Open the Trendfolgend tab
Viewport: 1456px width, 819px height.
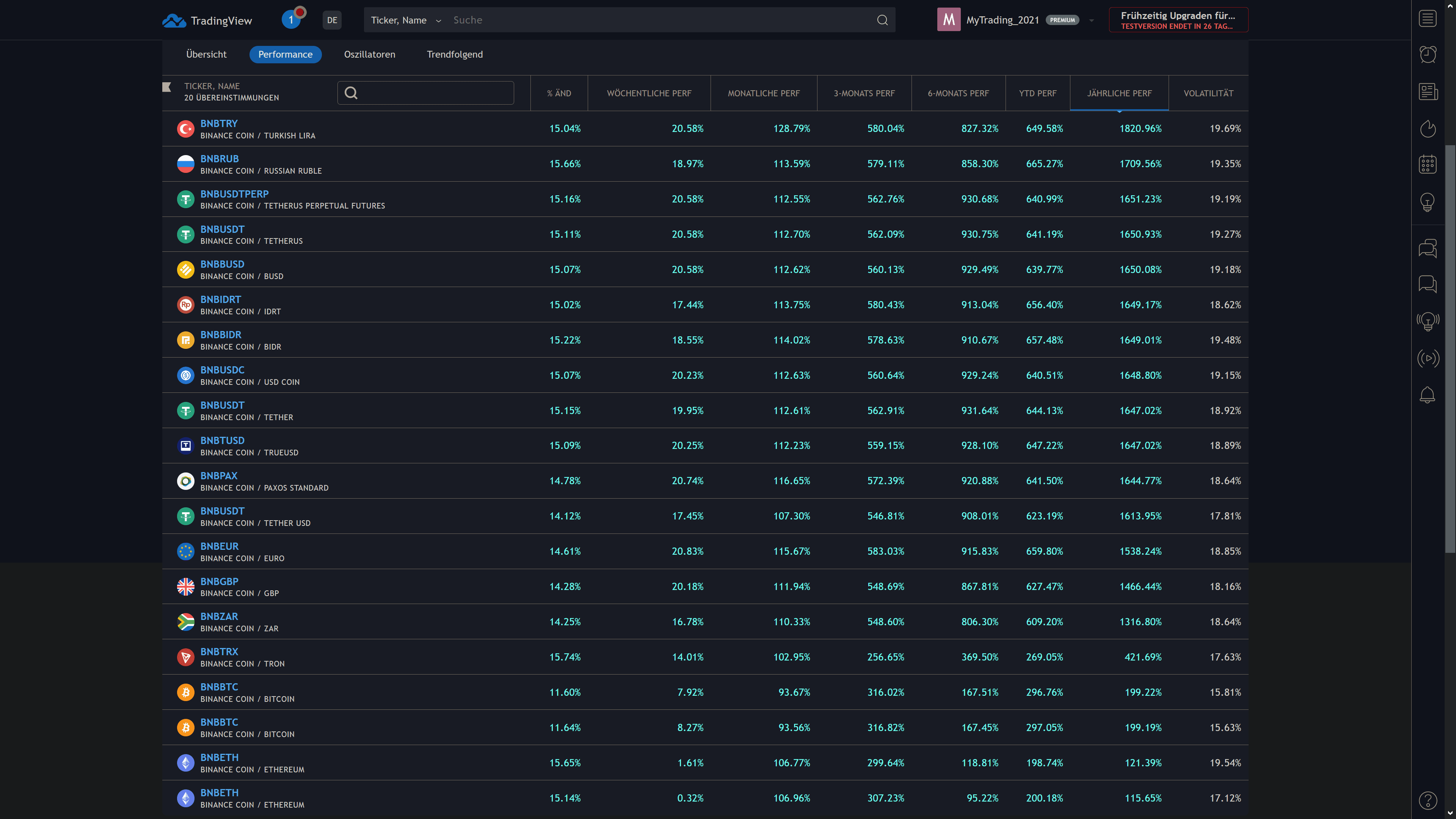pyautogui.click(x=455, y=54)
